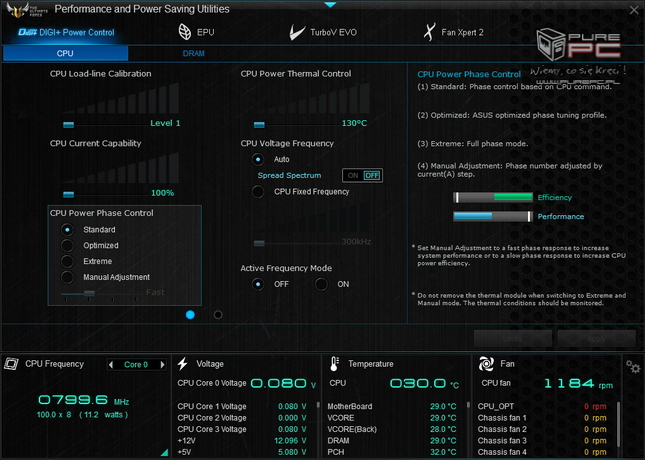Select next core with right arrow

click(x=162, y=365)
